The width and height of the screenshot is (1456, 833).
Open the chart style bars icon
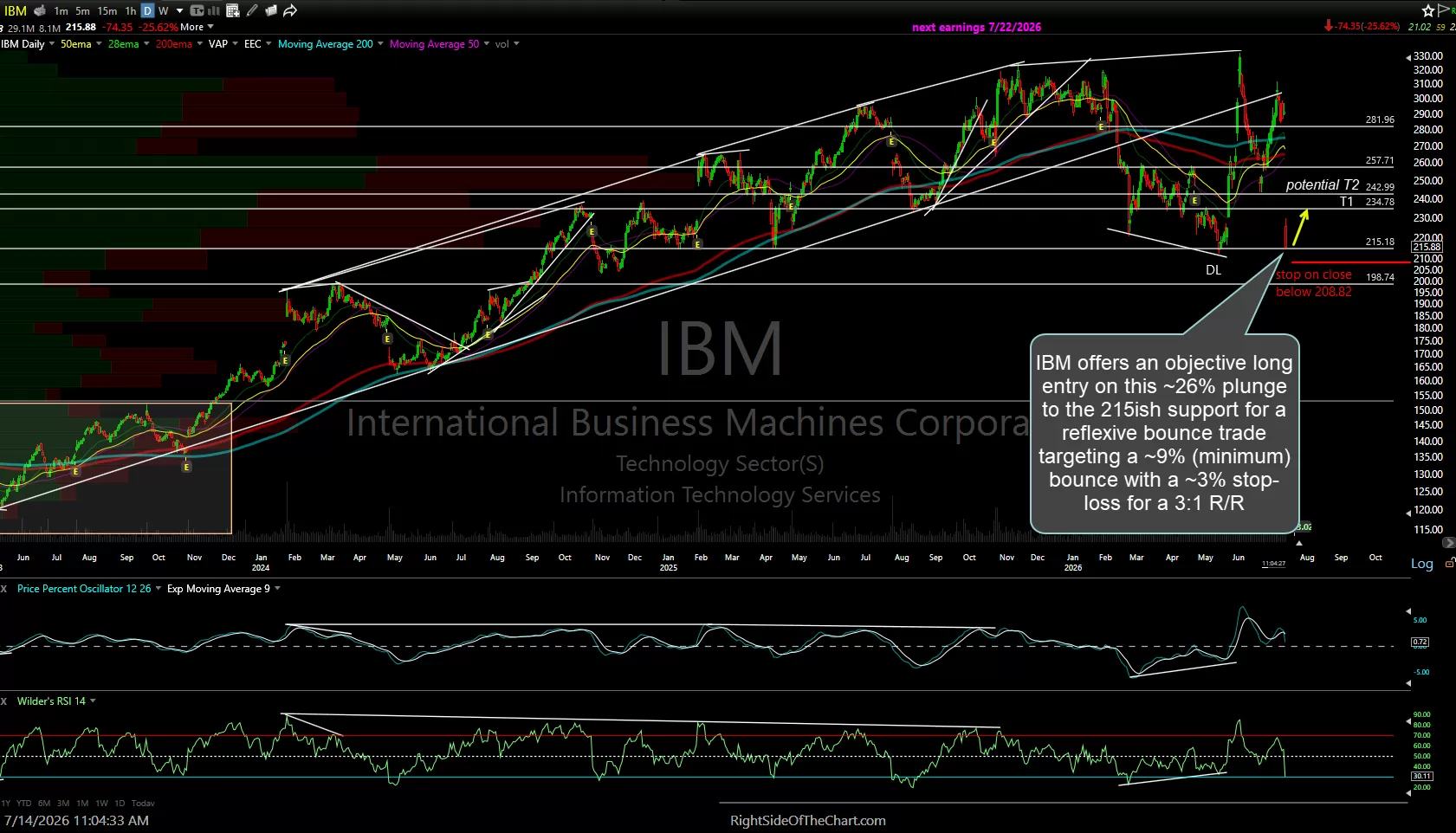point(214,10)
